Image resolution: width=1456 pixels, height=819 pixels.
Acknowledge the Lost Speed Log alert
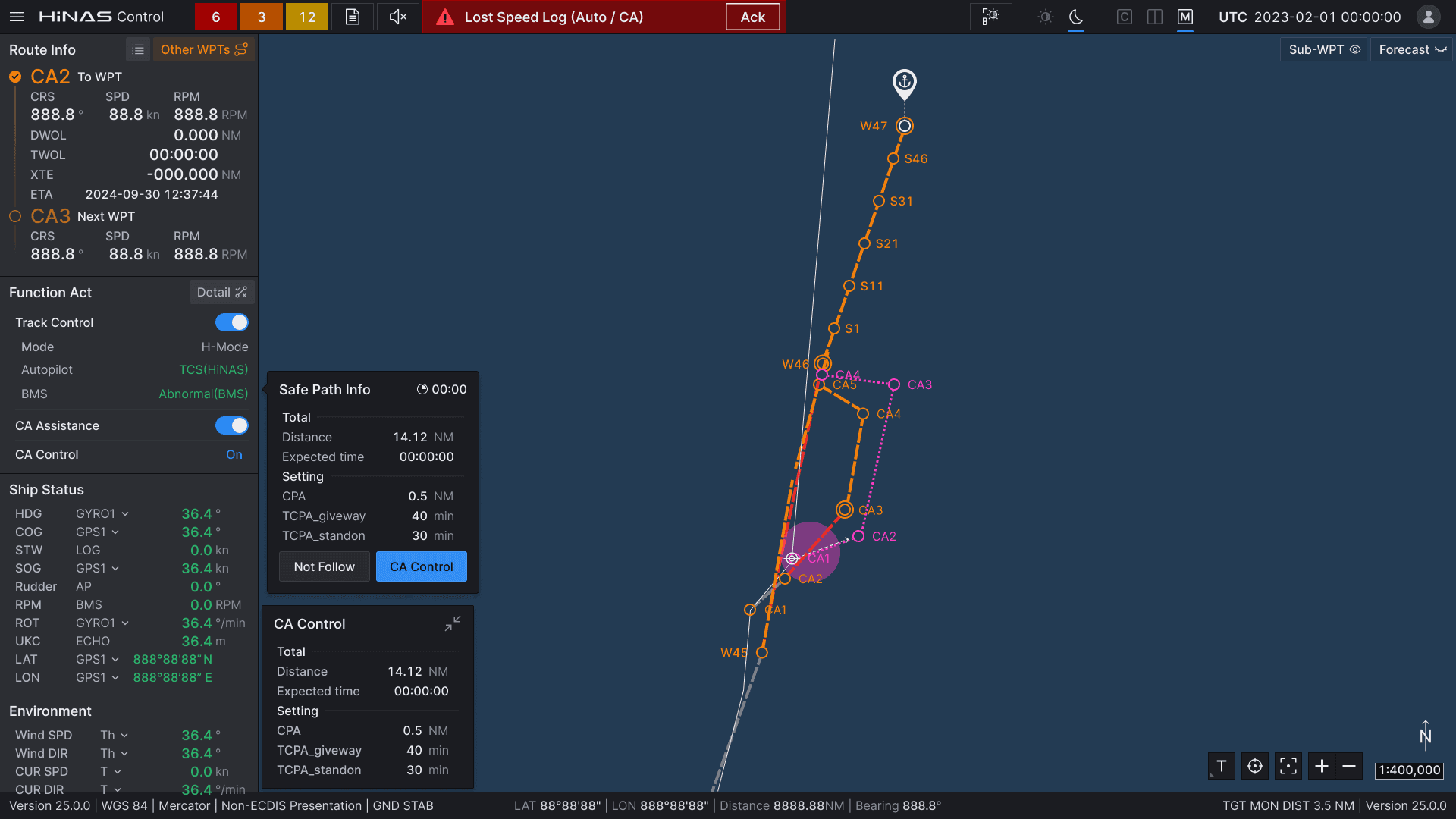pos(752,17)
